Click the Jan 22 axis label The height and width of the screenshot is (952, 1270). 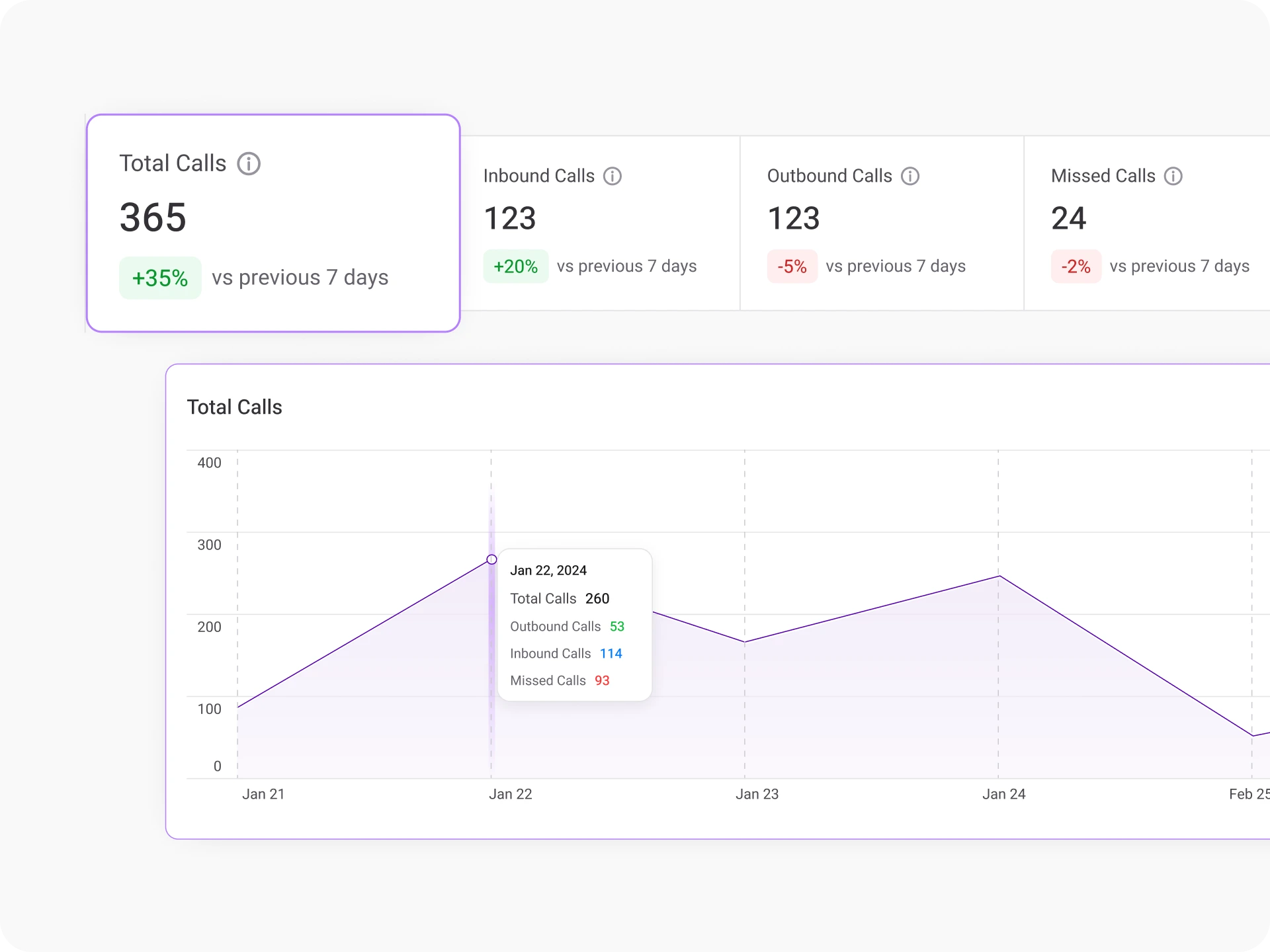[510, 794]
